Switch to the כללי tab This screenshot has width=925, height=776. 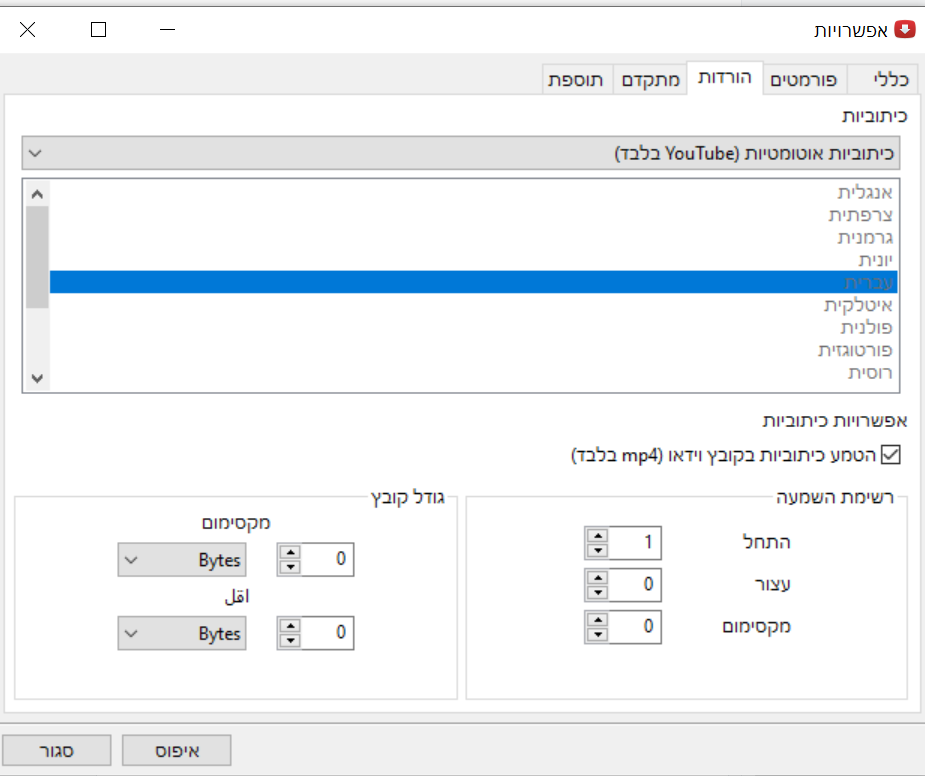coord(883,80)
